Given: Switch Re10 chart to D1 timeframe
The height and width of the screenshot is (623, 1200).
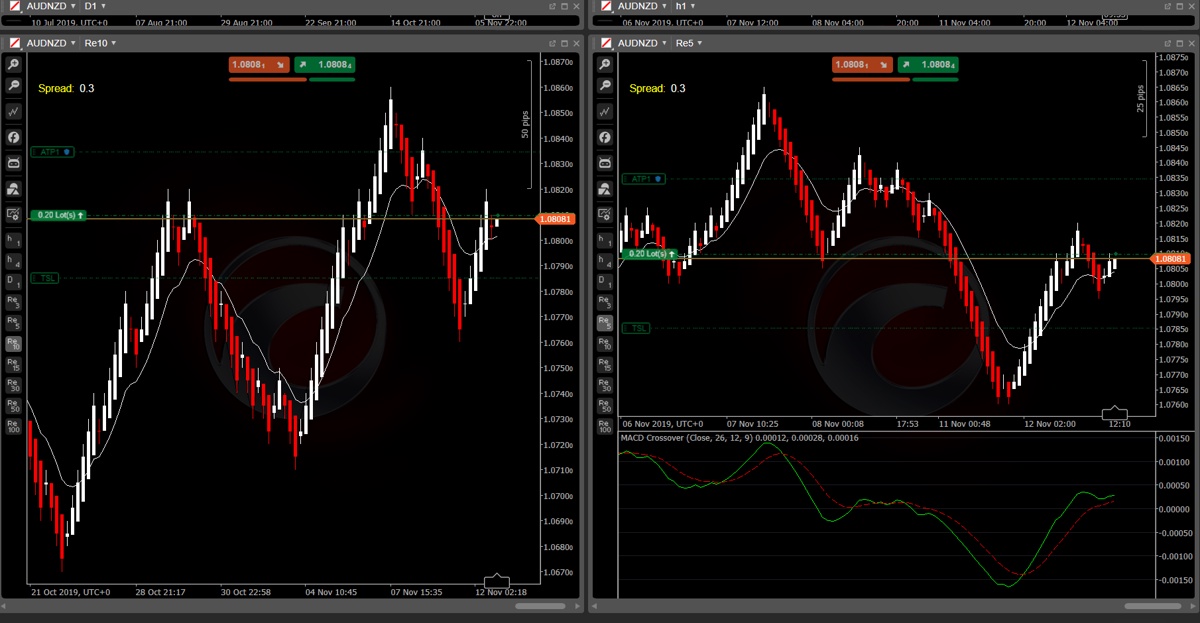Looking at the screenshot, I should tap(14, 282).
